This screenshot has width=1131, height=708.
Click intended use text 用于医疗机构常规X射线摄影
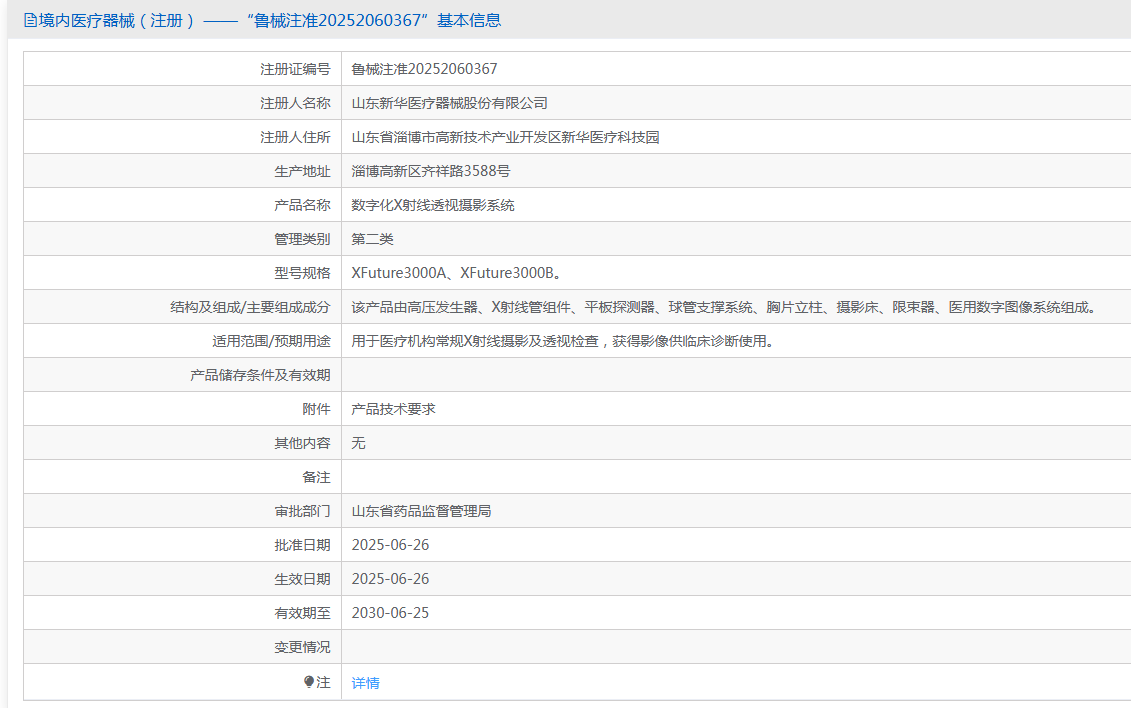[565, 341]
